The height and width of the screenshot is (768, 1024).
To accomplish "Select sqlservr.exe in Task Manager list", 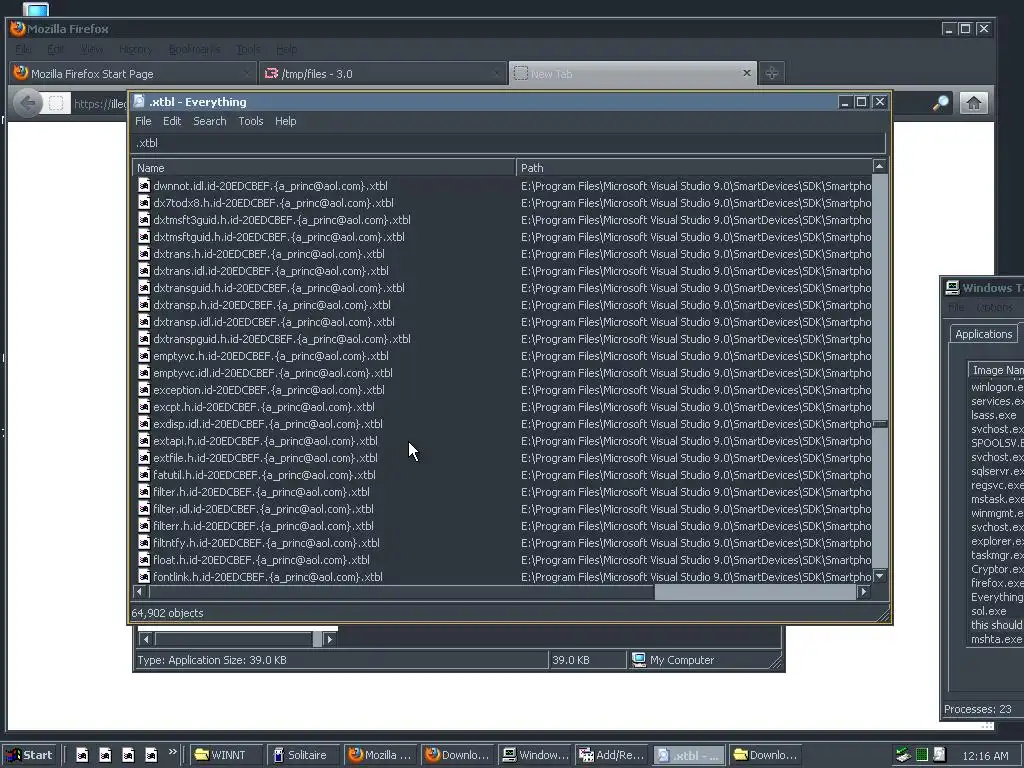I will point(997,471).
